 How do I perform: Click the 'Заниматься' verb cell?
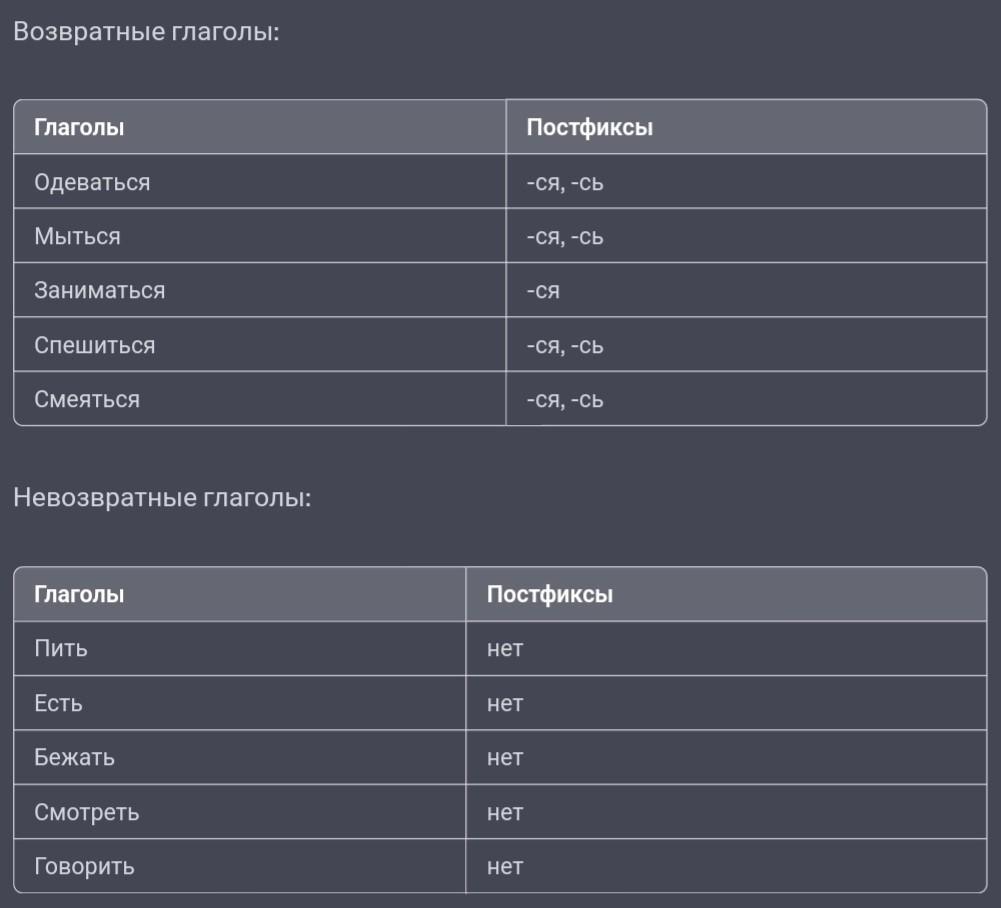coord(99,290)
